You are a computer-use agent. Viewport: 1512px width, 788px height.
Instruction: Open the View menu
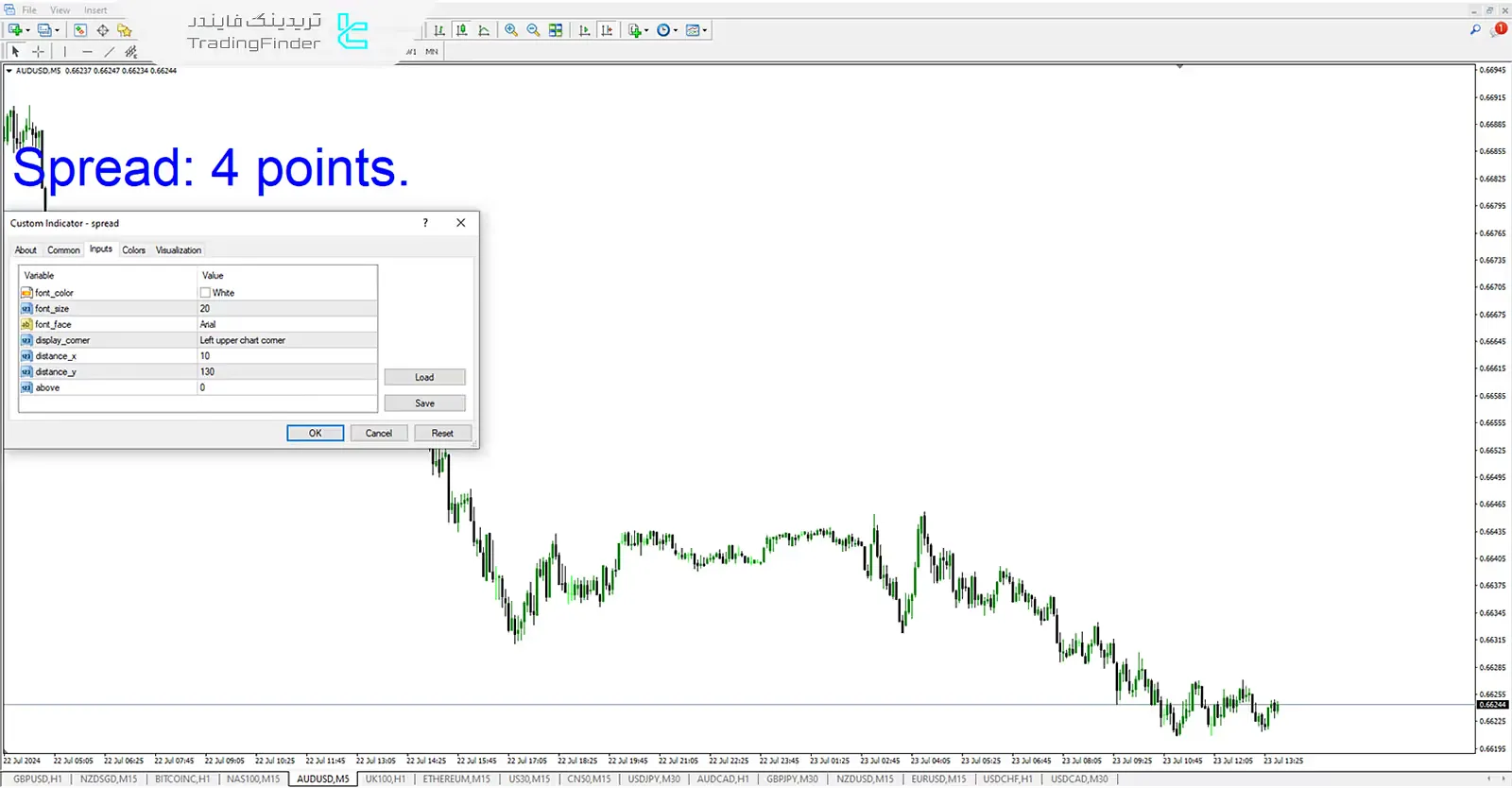(x=60, y=10)
